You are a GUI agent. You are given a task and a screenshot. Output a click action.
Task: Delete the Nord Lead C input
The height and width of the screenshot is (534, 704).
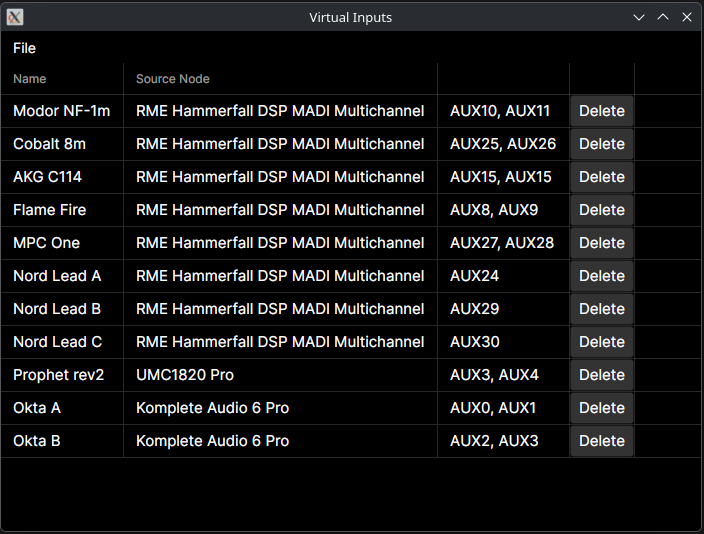602,342
